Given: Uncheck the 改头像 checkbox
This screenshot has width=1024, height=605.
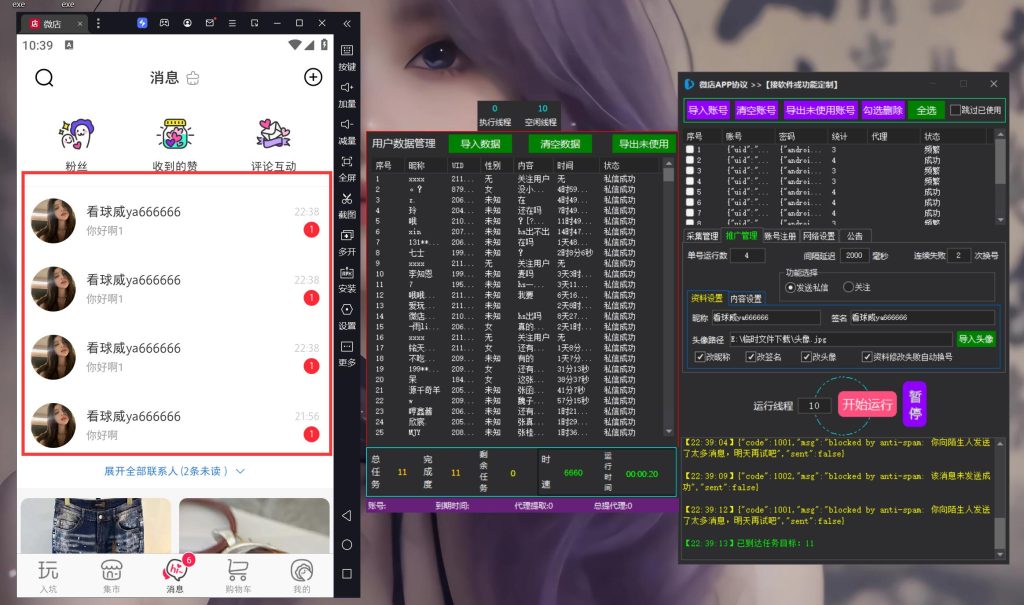Looking at the screenshot, I should [x=806, y=357].
